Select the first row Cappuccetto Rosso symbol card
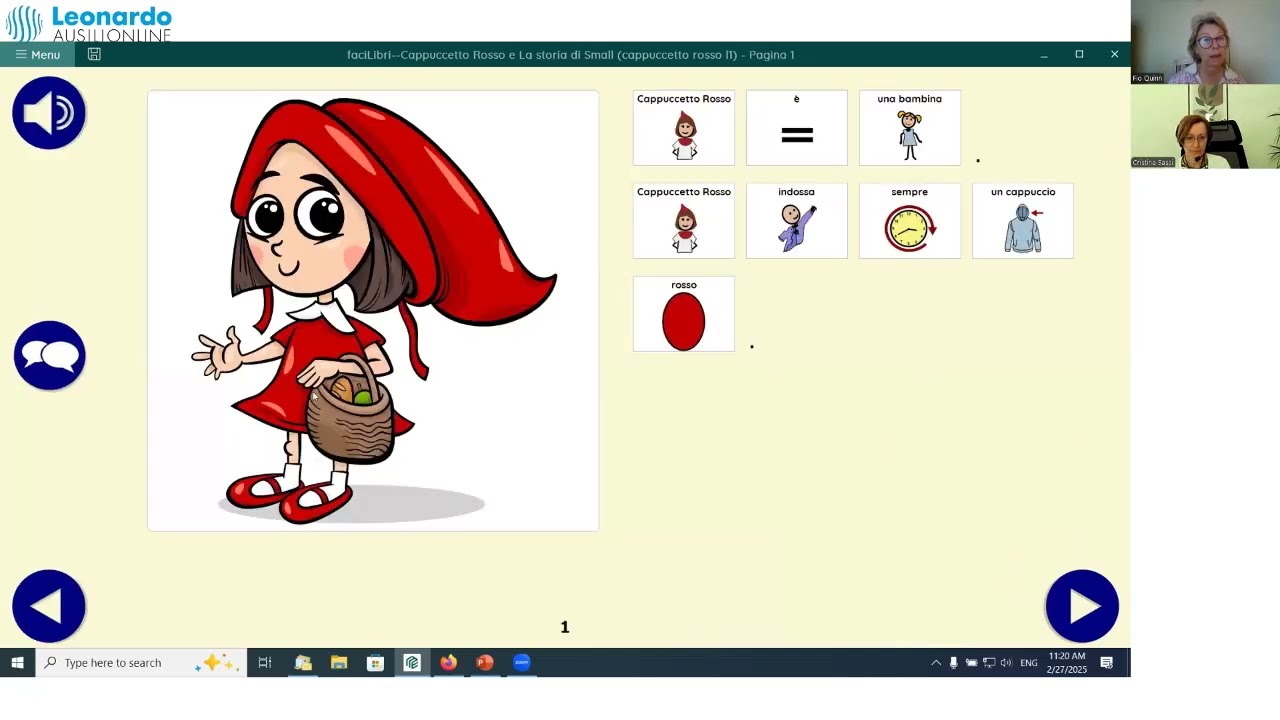1280x720 pixels. 684,128
